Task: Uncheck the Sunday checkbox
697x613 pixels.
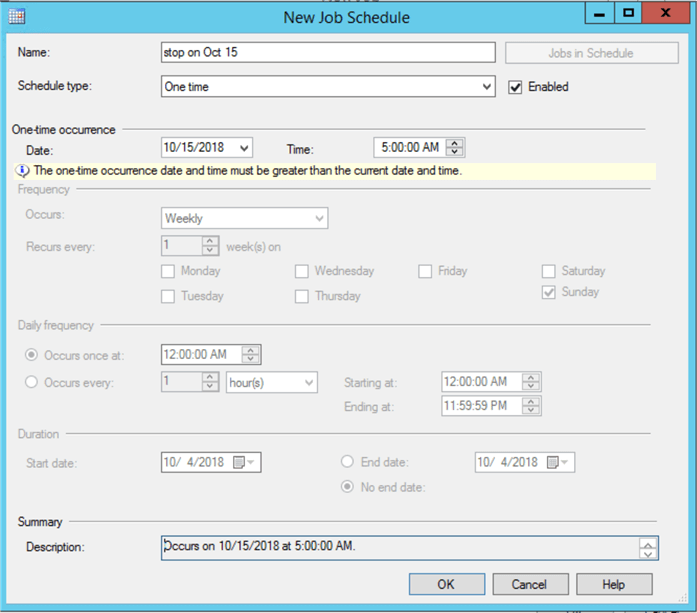Action: coord(549,292)
